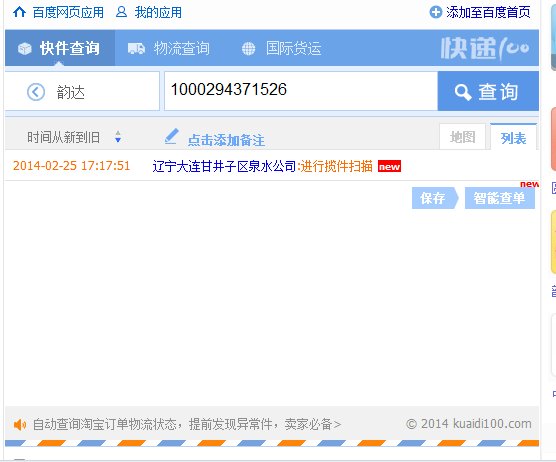
Task: Open the 自动查询淘宝订单物流状态 promo link
Action: [x=187, y=424]
